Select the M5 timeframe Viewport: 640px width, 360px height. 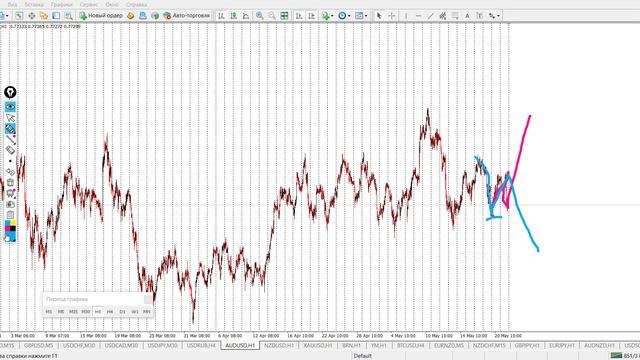tap(61, 311)
